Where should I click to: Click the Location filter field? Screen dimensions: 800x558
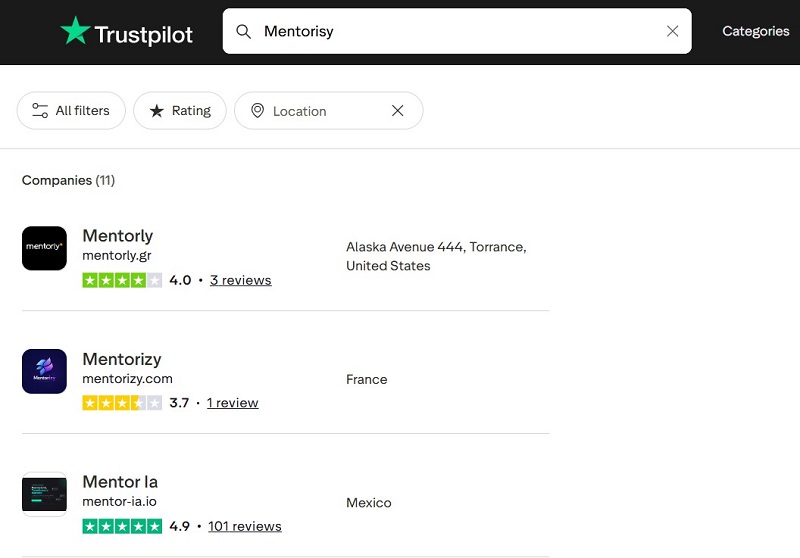pos(329,111)
